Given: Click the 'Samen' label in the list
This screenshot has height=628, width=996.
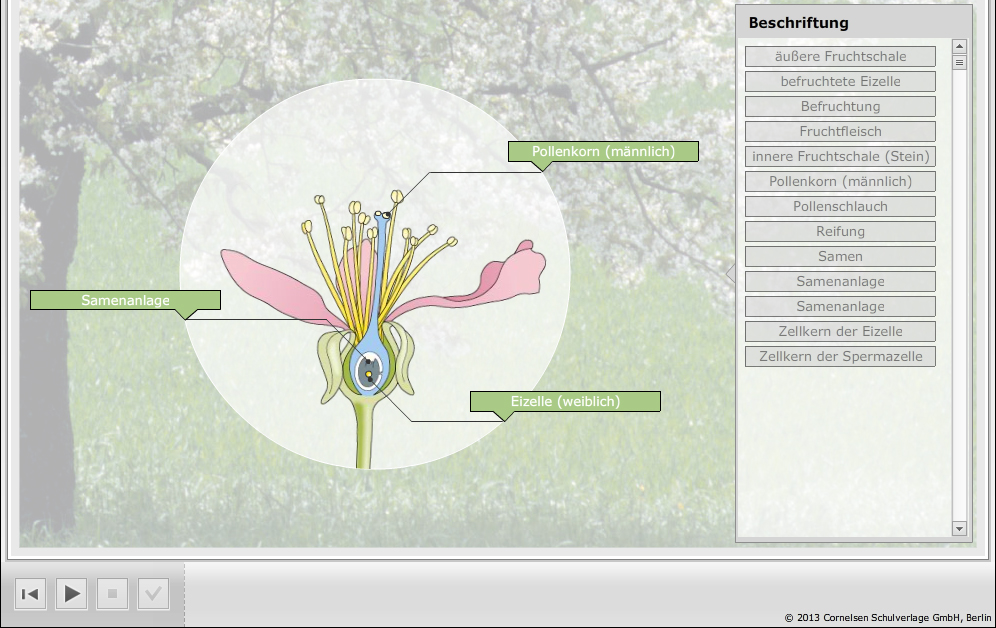Looking at the screenshot, I should coord(840,256).
